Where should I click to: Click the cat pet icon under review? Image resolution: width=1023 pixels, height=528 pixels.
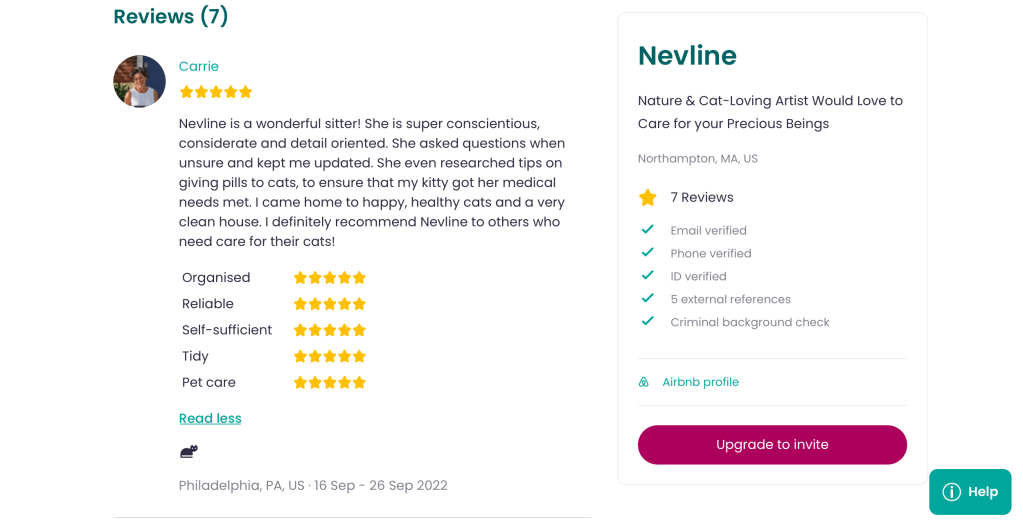pyautogui.click(x=188, y=451)
